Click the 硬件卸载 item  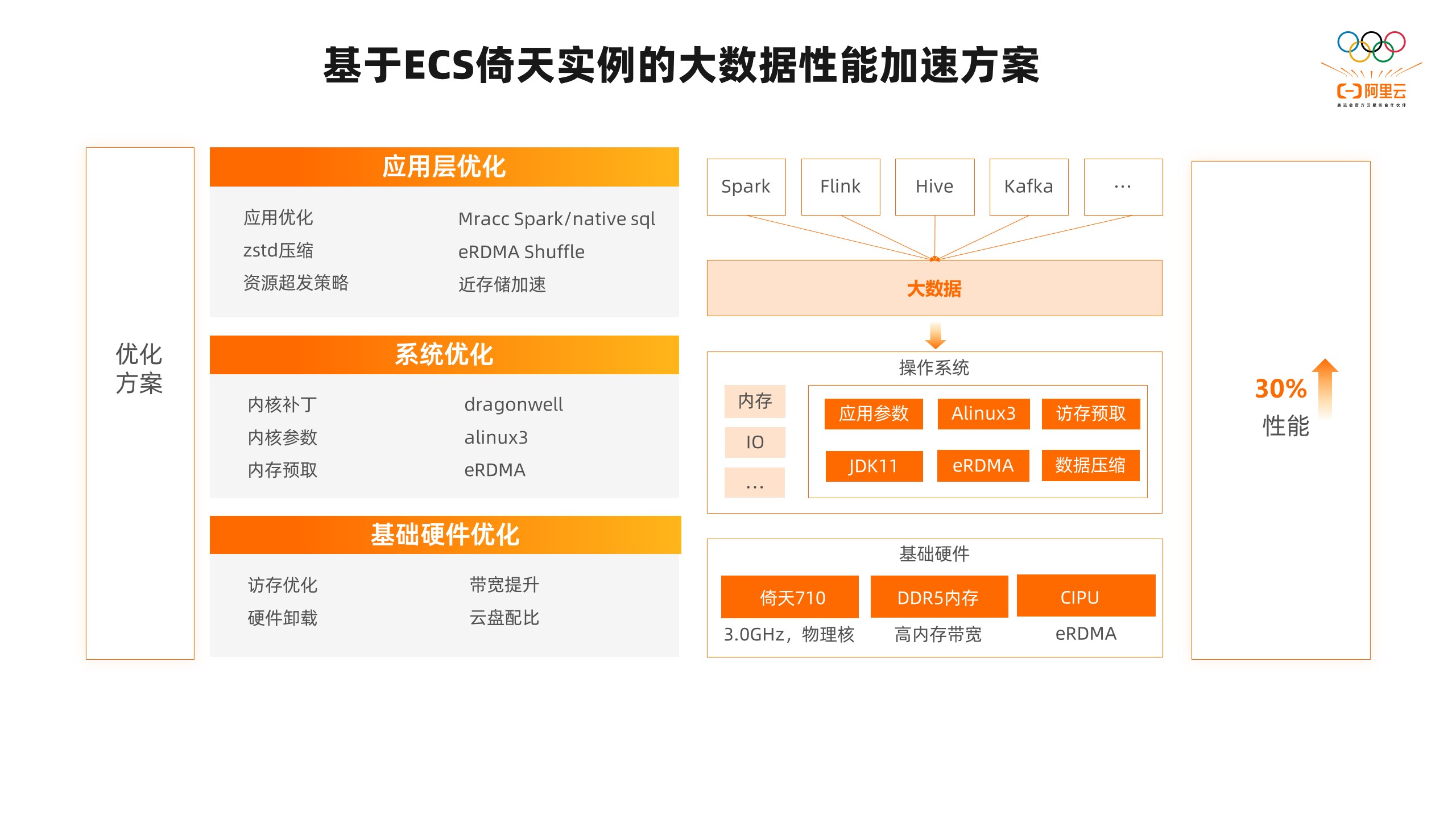[283, 618]
